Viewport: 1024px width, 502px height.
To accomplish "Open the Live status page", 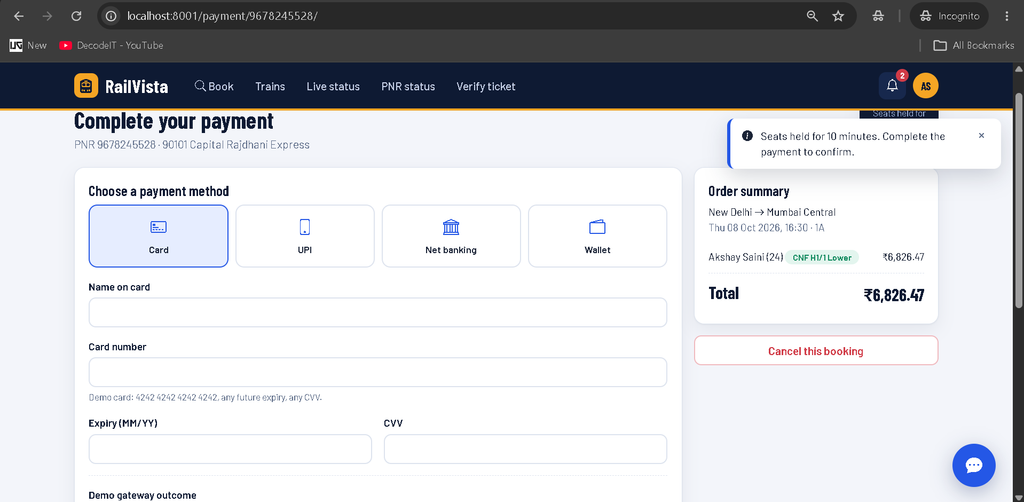I will click(x=333, y=86).
